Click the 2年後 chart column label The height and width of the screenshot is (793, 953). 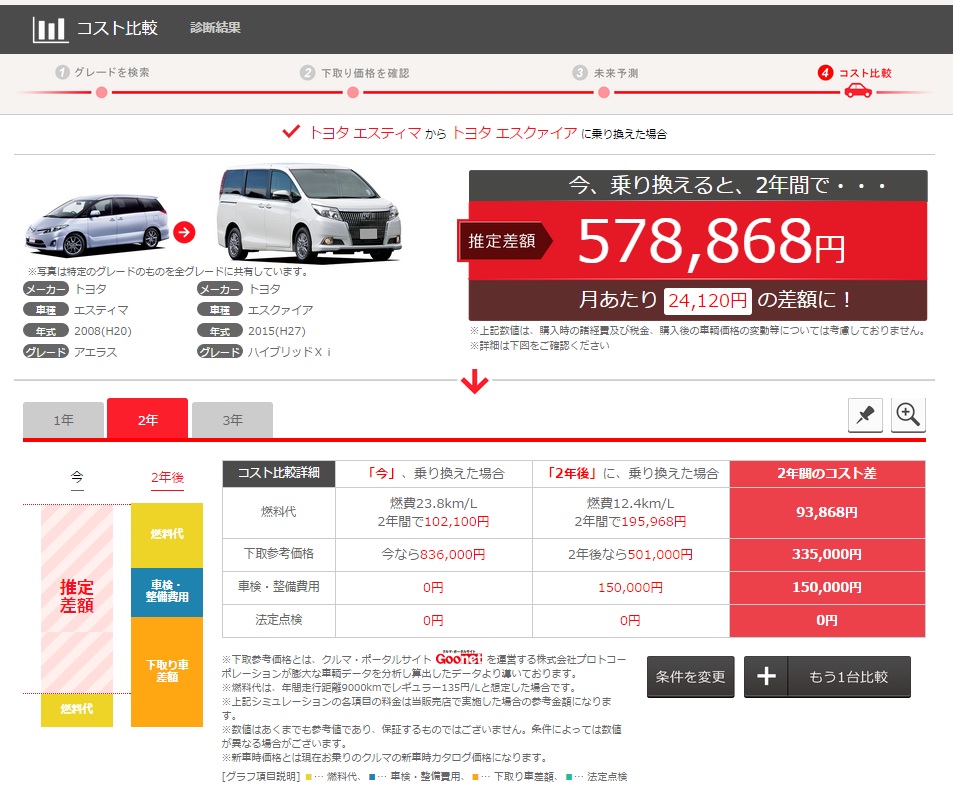pos(167,478)
